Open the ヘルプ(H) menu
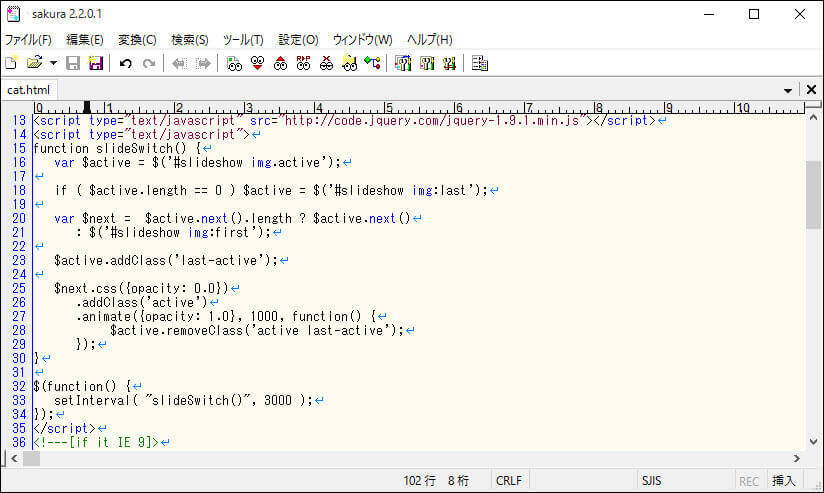The height and width of the screenshot is (493, 824). click(430, 40)
